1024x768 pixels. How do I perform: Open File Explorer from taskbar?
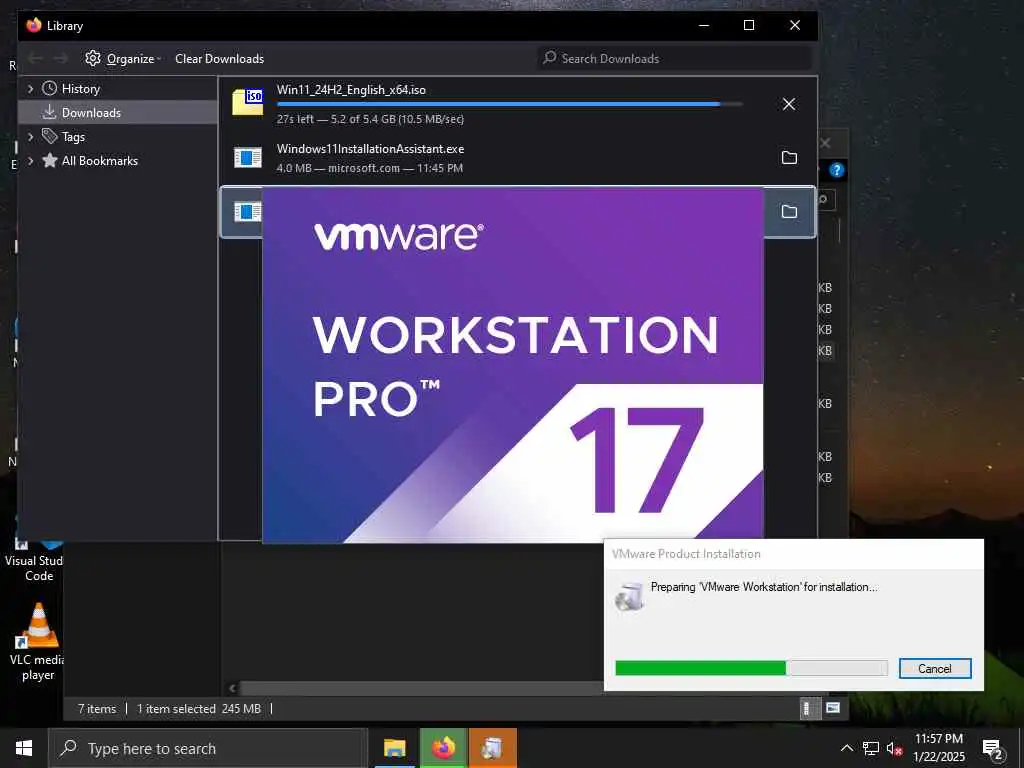point(394,748)
